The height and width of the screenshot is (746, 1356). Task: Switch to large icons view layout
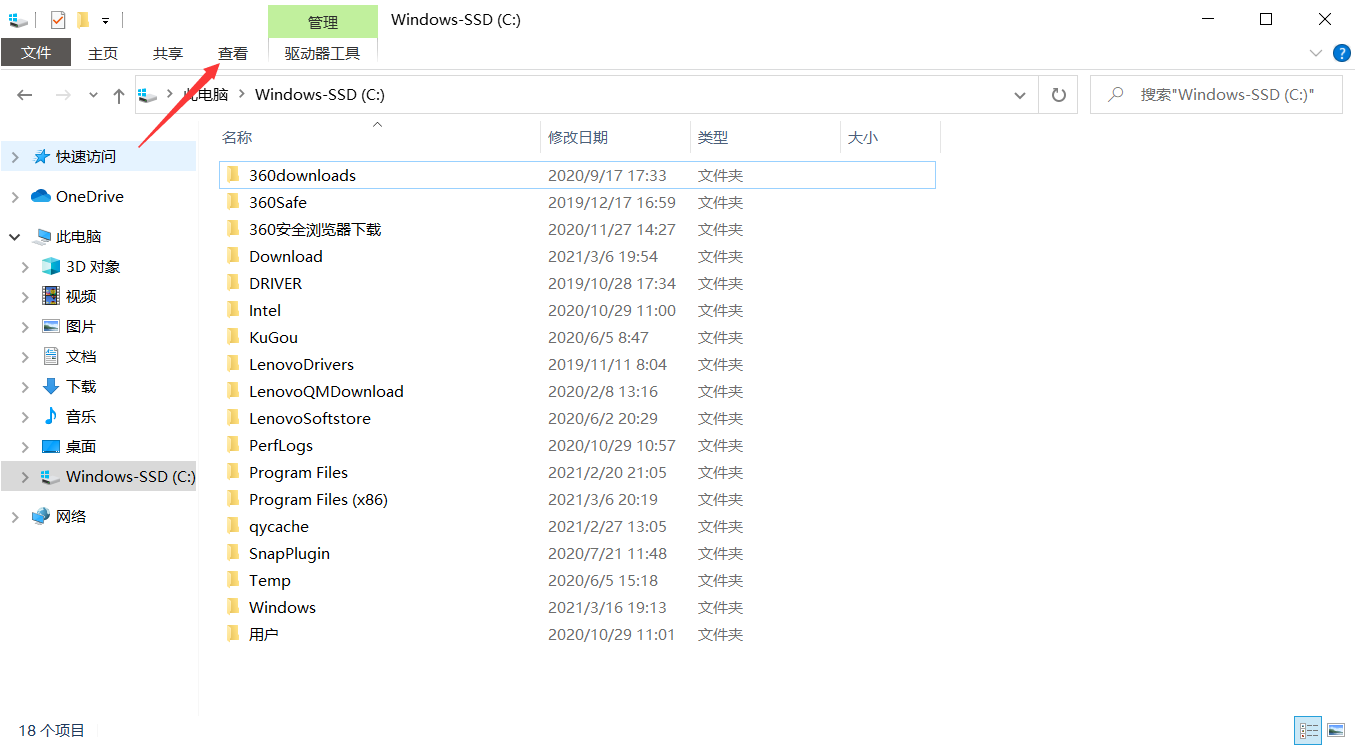pyautogui.click(x=1335, y=731)
